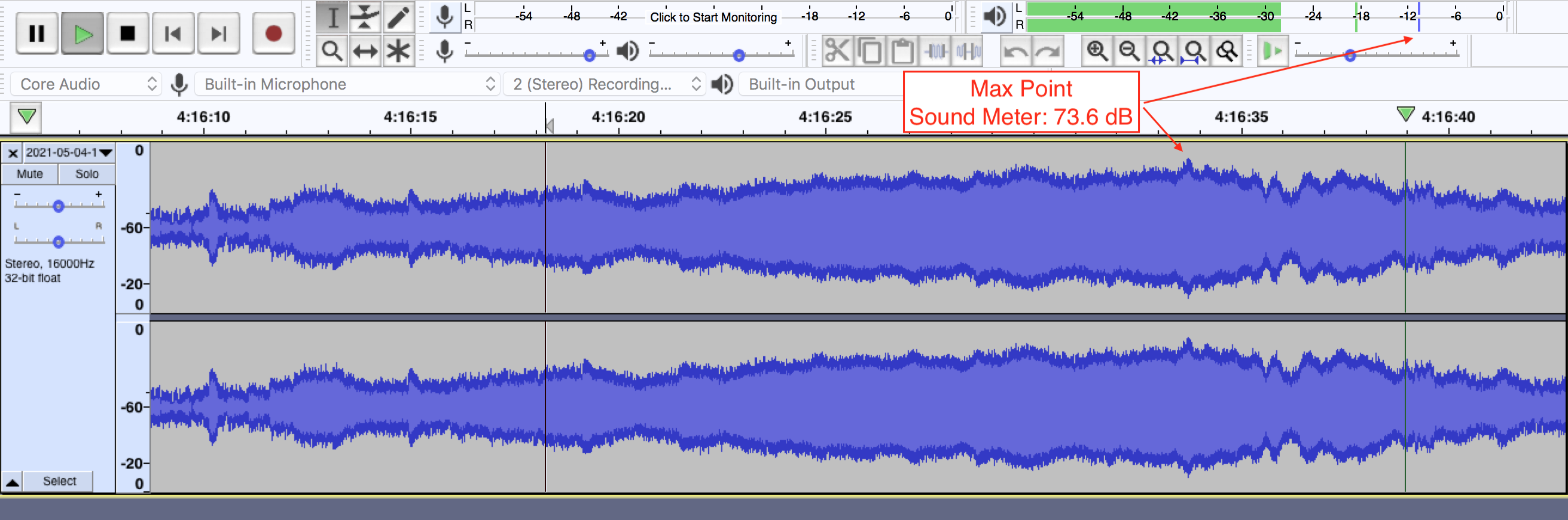Start playback with the green Play button
This screenshot has height=520, width=1568.
pos(83,33)
